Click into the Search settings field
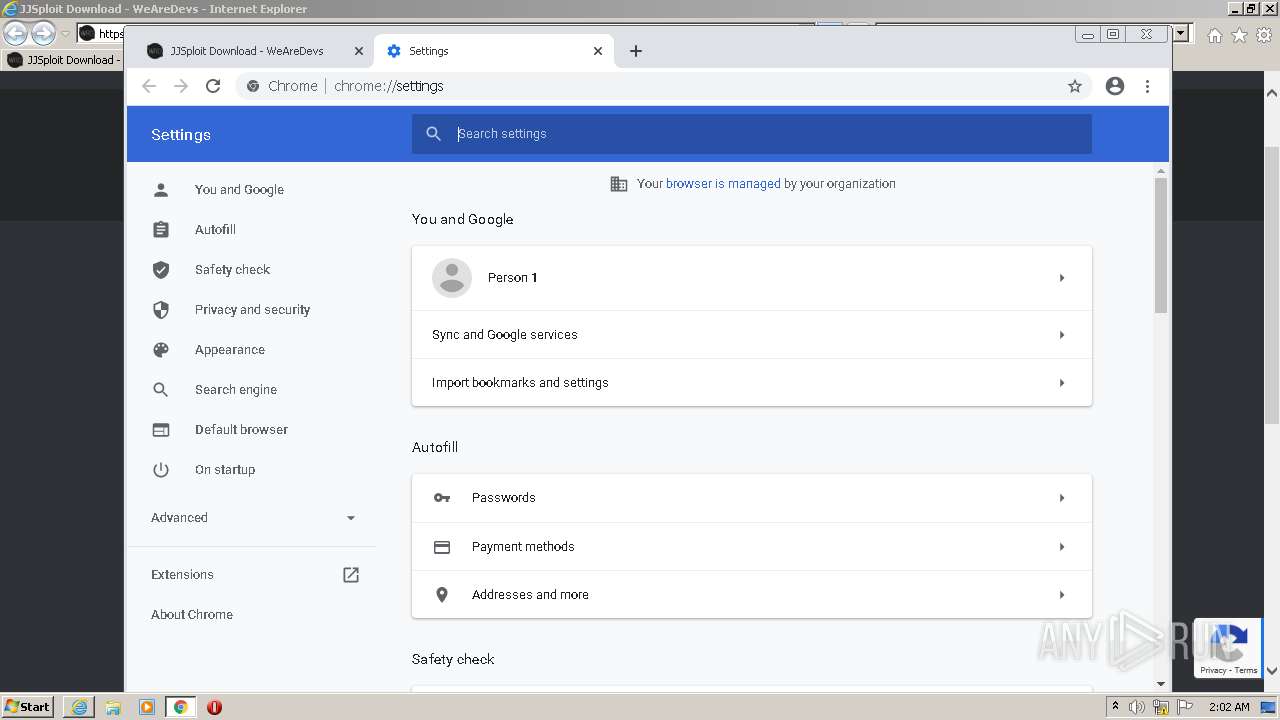The height and width of the screenshot is (720, 1280). [x=752, y=133]
